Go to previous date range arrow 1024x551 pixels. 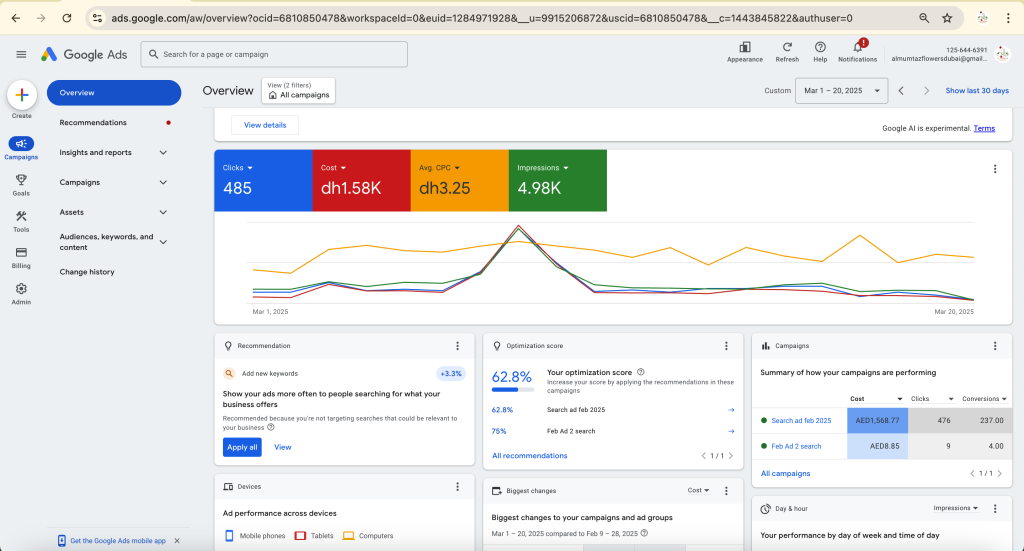[x=901, y=91]
